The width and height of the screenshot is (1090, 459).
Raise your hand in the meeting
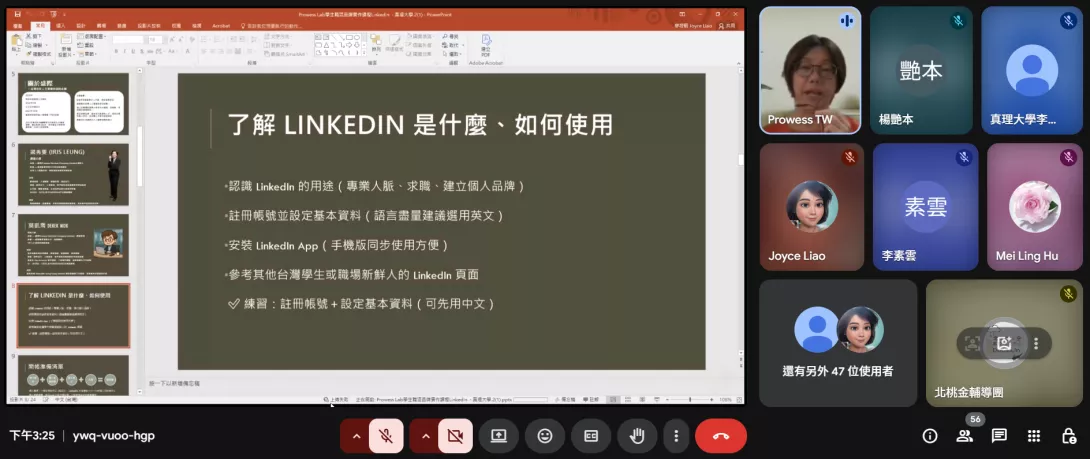point(637,436)
